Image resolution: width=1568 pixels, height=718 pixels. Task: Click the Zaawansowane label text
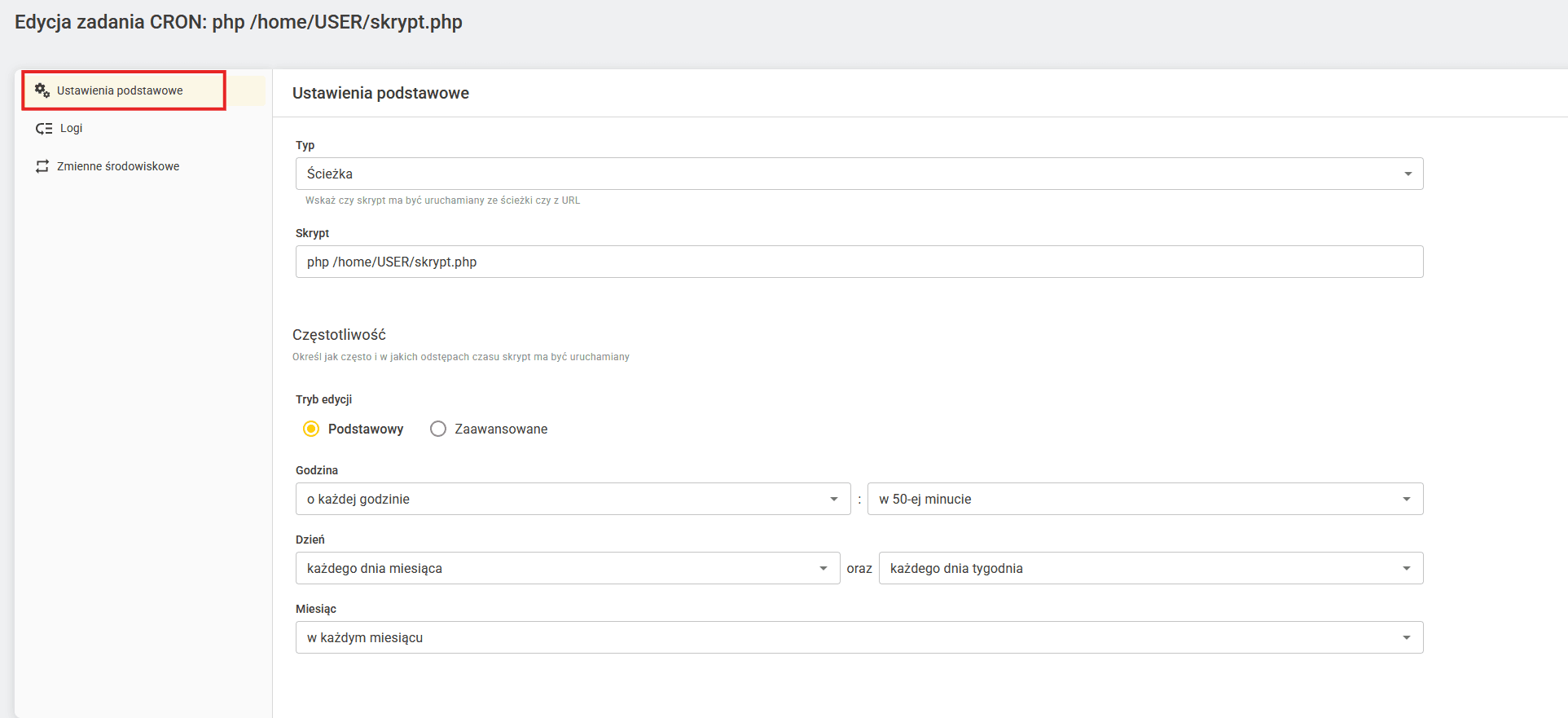(x=501, y=429)
